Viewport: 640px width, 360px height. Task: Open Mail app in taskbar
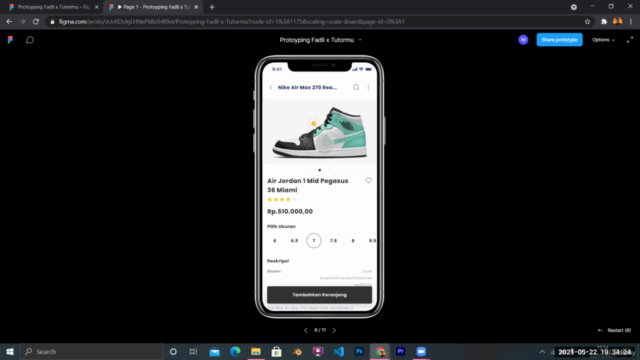[x=215, y=351]
